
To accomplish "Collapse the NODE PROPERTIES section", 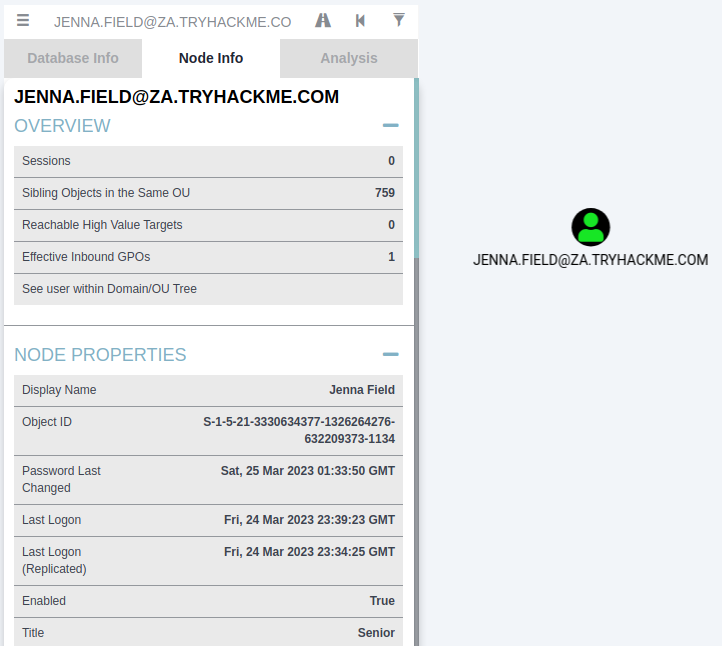I will coord(390,354).
